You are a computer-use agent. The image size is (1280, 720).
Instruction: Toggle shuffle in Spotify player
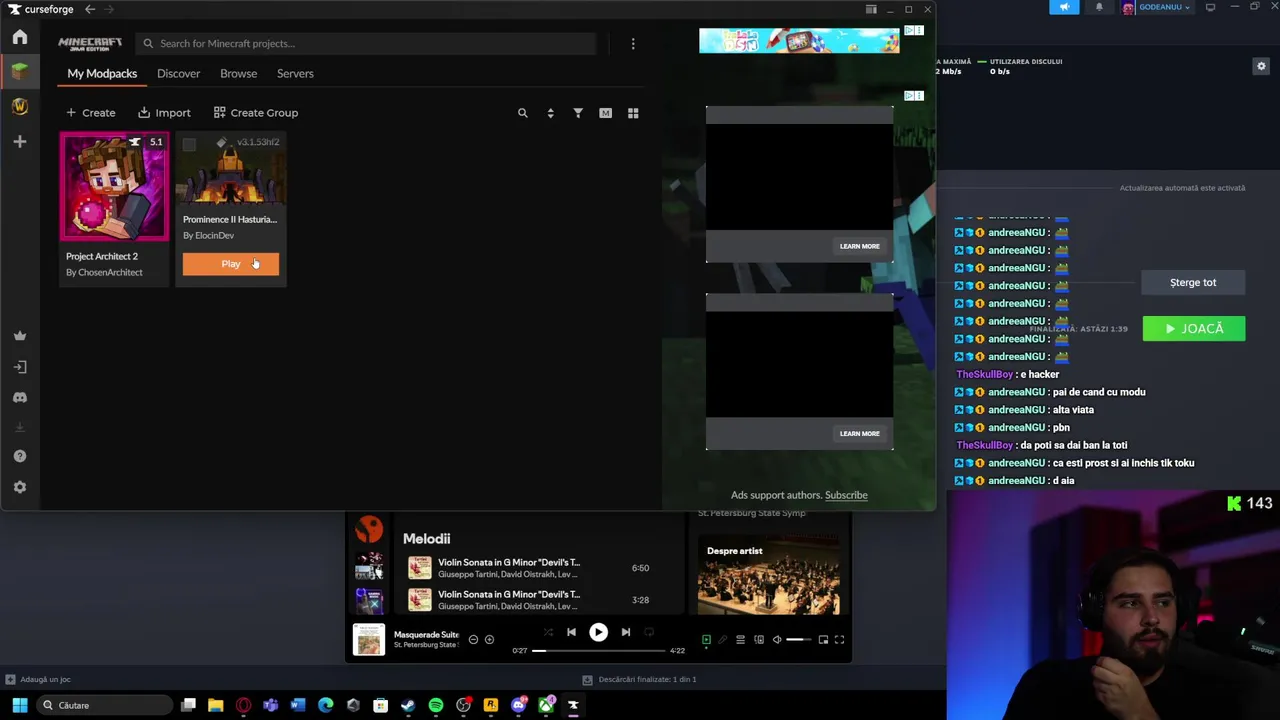point(548,632)
